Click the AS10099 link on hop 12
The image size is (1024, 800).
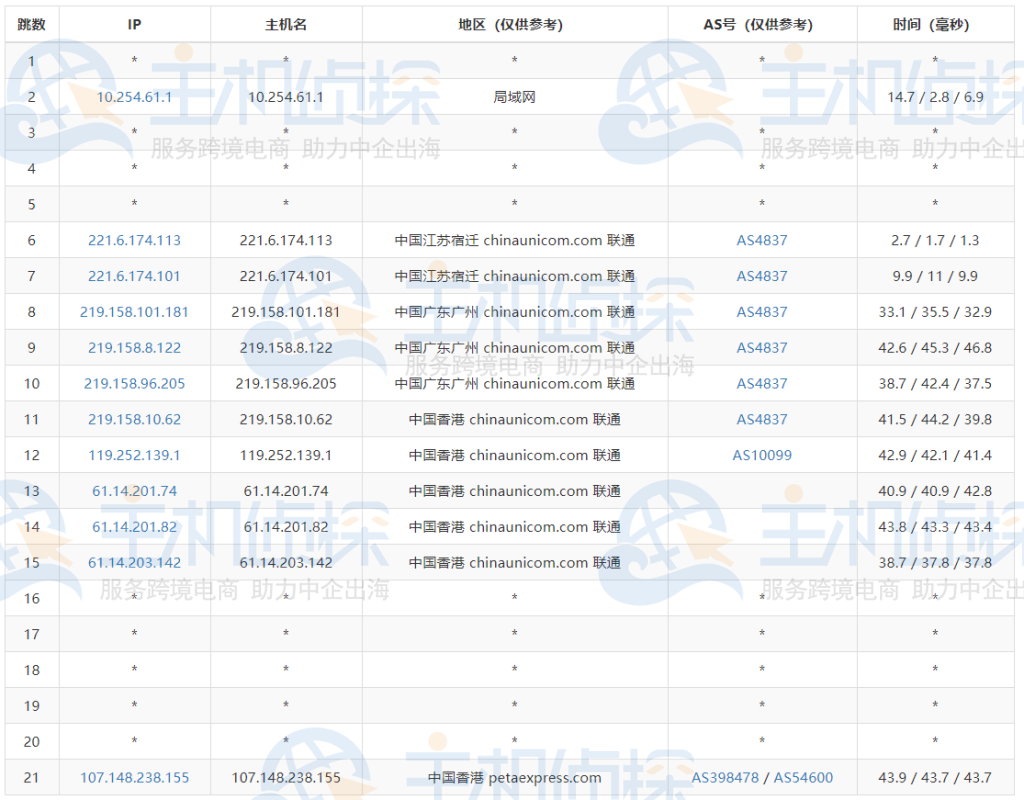point(761,455)
